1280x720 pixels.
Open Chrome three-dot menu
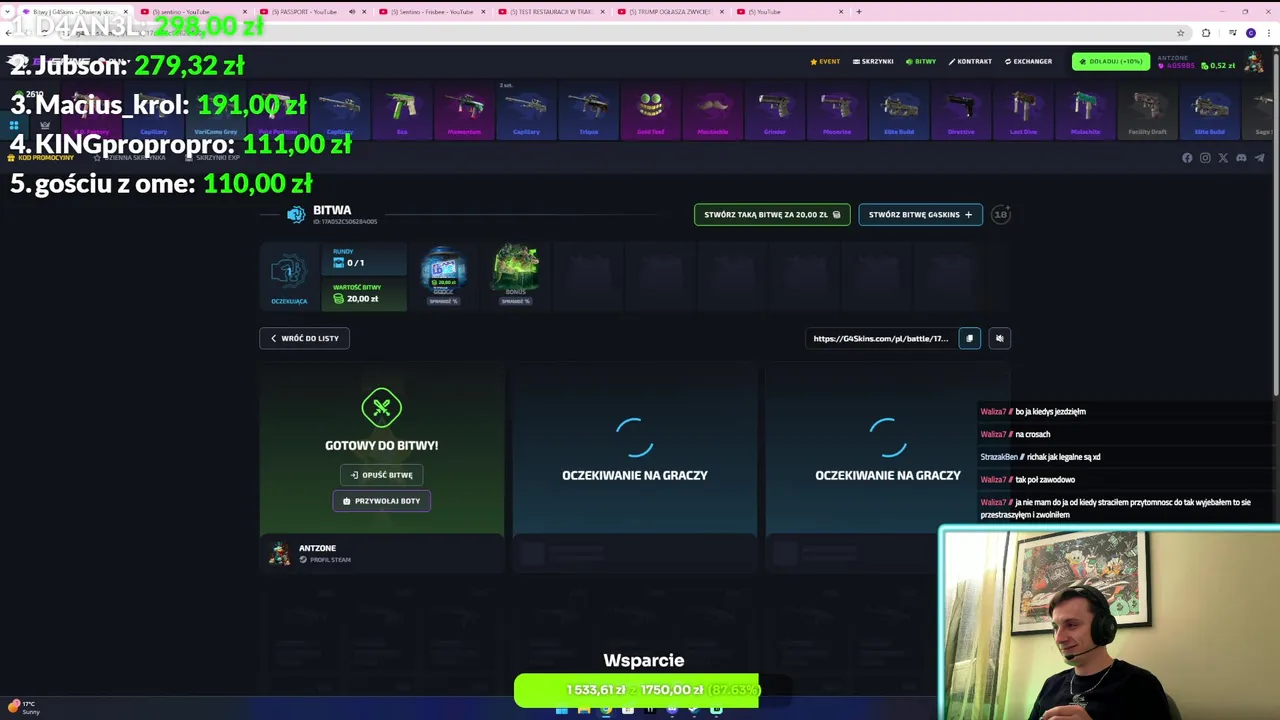click(1269, 33)
